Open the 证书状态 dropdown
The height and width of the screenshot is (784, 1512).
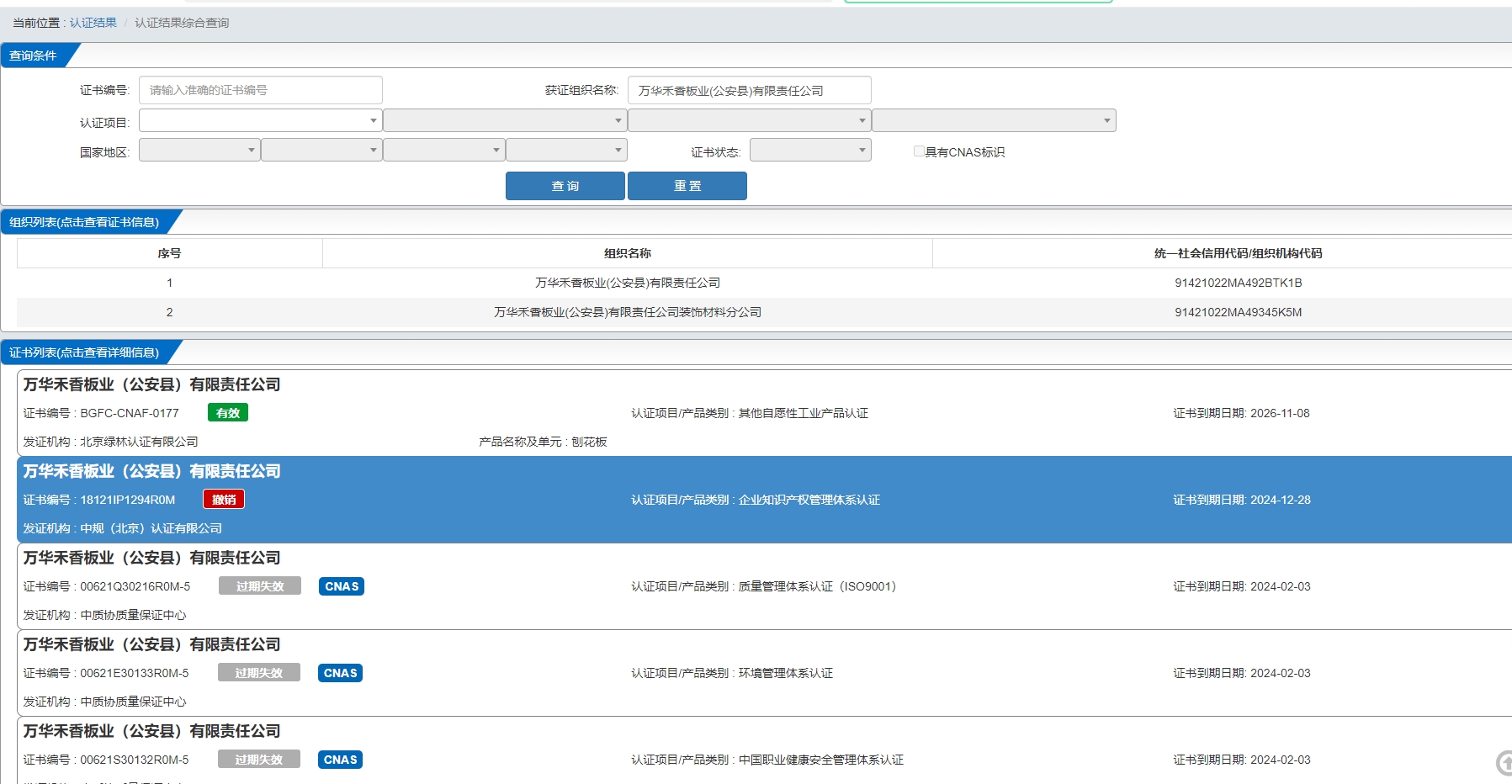(x=810, y=150)
